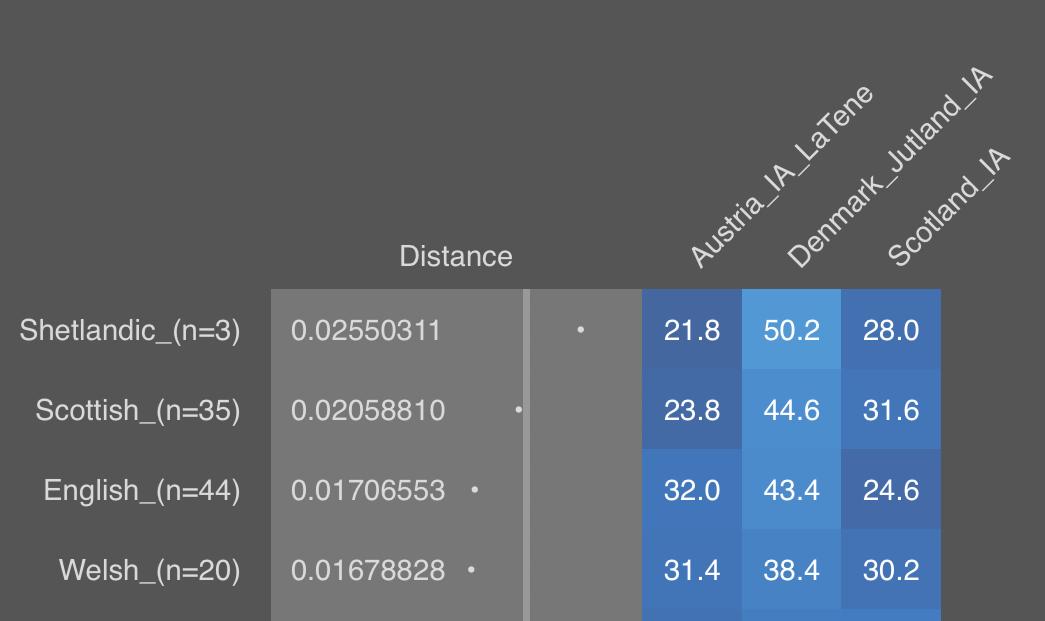Click the Distance column header
Image resolution: width=1045 pixels, height=621 pixels.
click(455, 257)
